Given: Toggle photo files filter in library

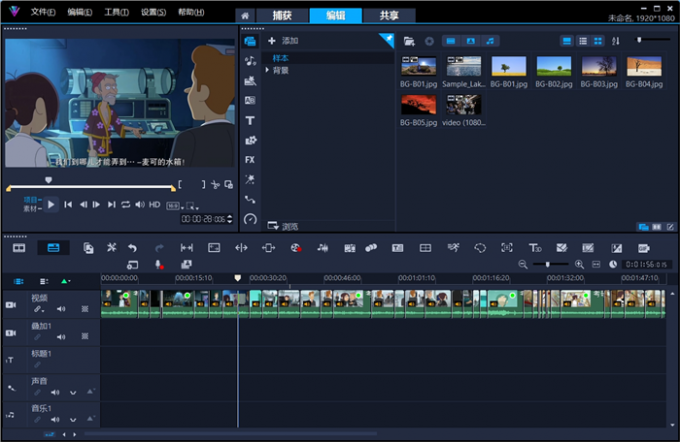Looking at the screenshot, I should pyautogui.click(x=471, y=41).
